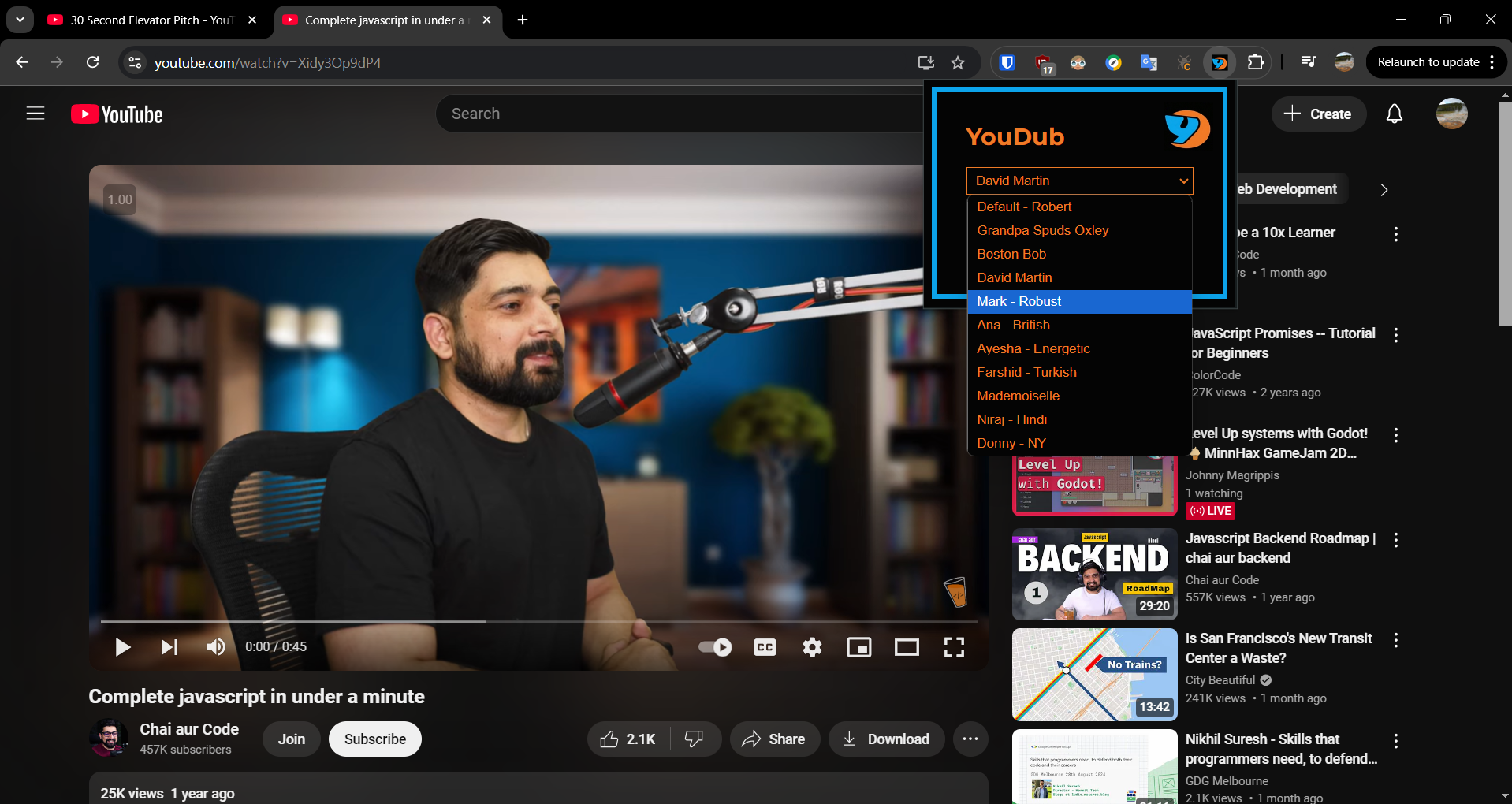Open Chai aur Code channel name link

tap(189, 729)
